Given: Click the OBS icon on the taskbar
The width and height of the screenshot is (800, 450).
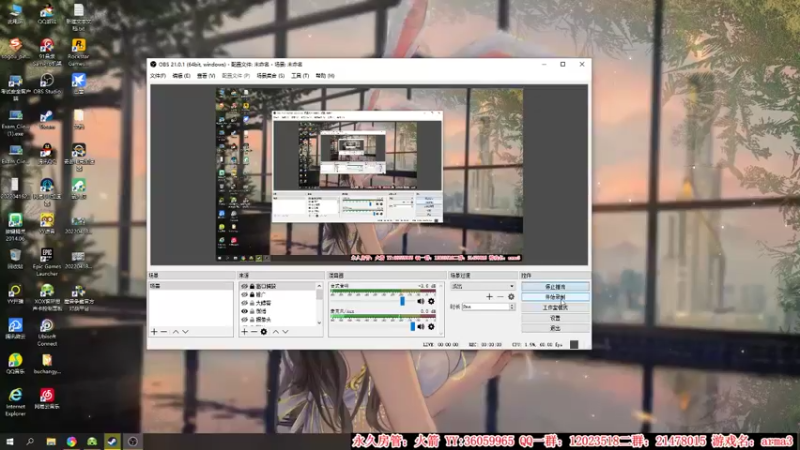Looking at the screenshot, I should click(x=133, y=441).
